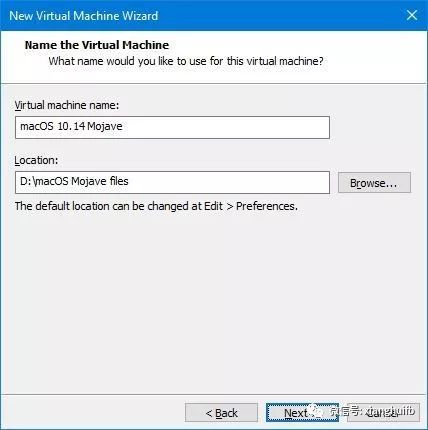Image resolution: width=428 pixels, height=430 pixels.
Task: Click the 'Name the Virtual Machine' heading
Action: pyautogui.click(x=97, y=45)
